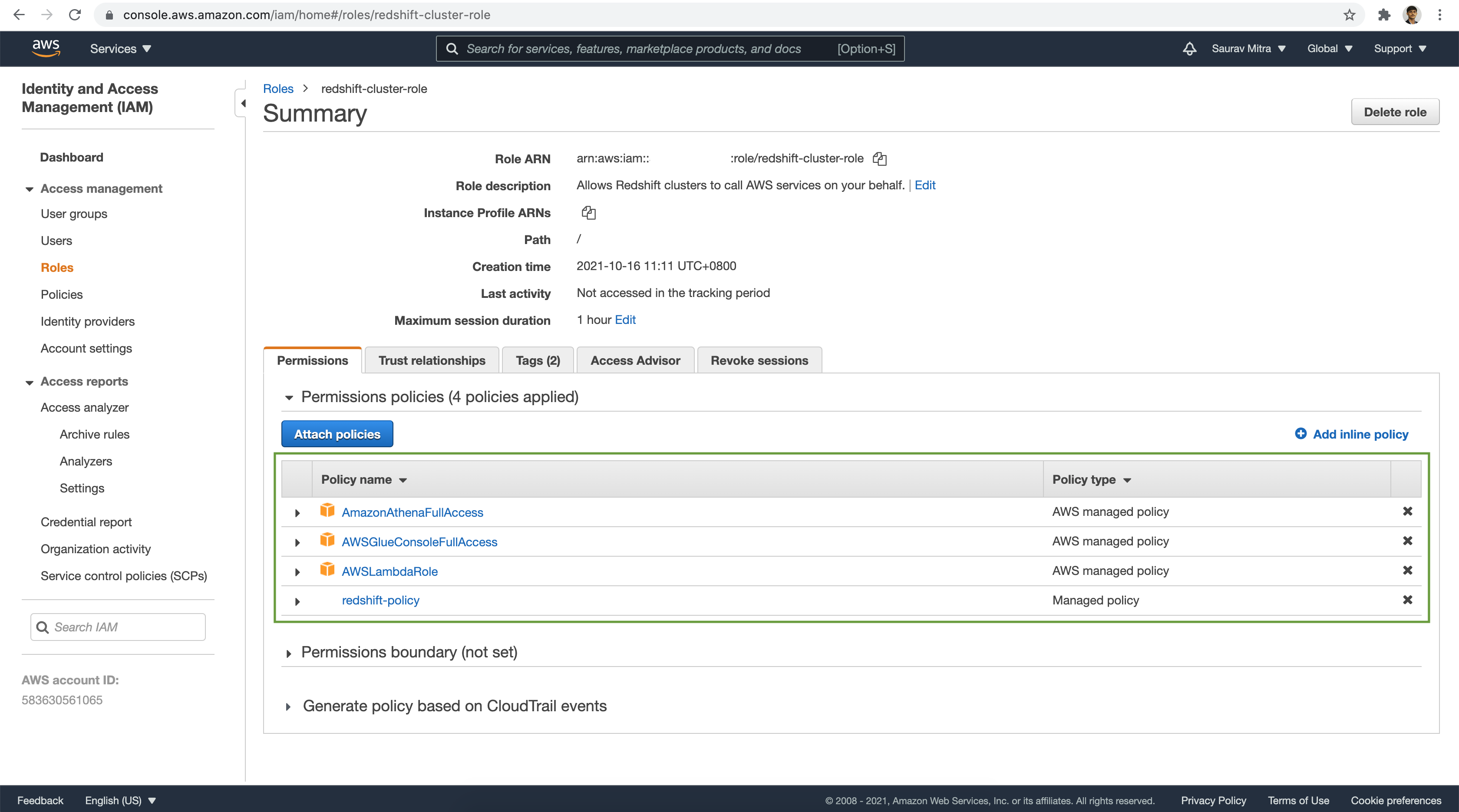Viewport: 1459px width, 812px height.
Task: Click the browser back arrow
Action: pyautogui.click(x=19, y=15)
